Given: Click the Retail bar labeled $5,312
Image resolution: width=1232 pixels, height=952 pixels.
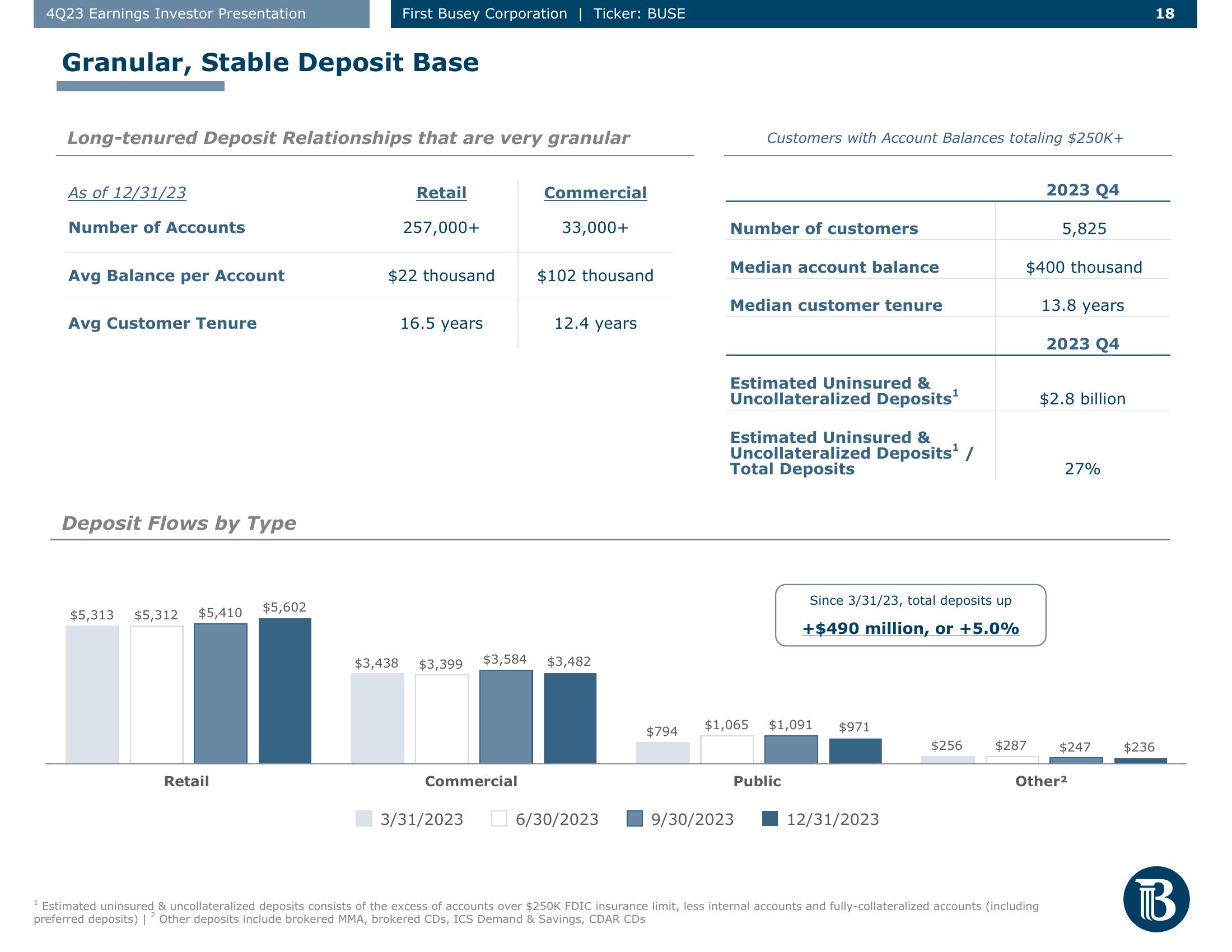Looking at the screenshot, I should coord(156,694).
